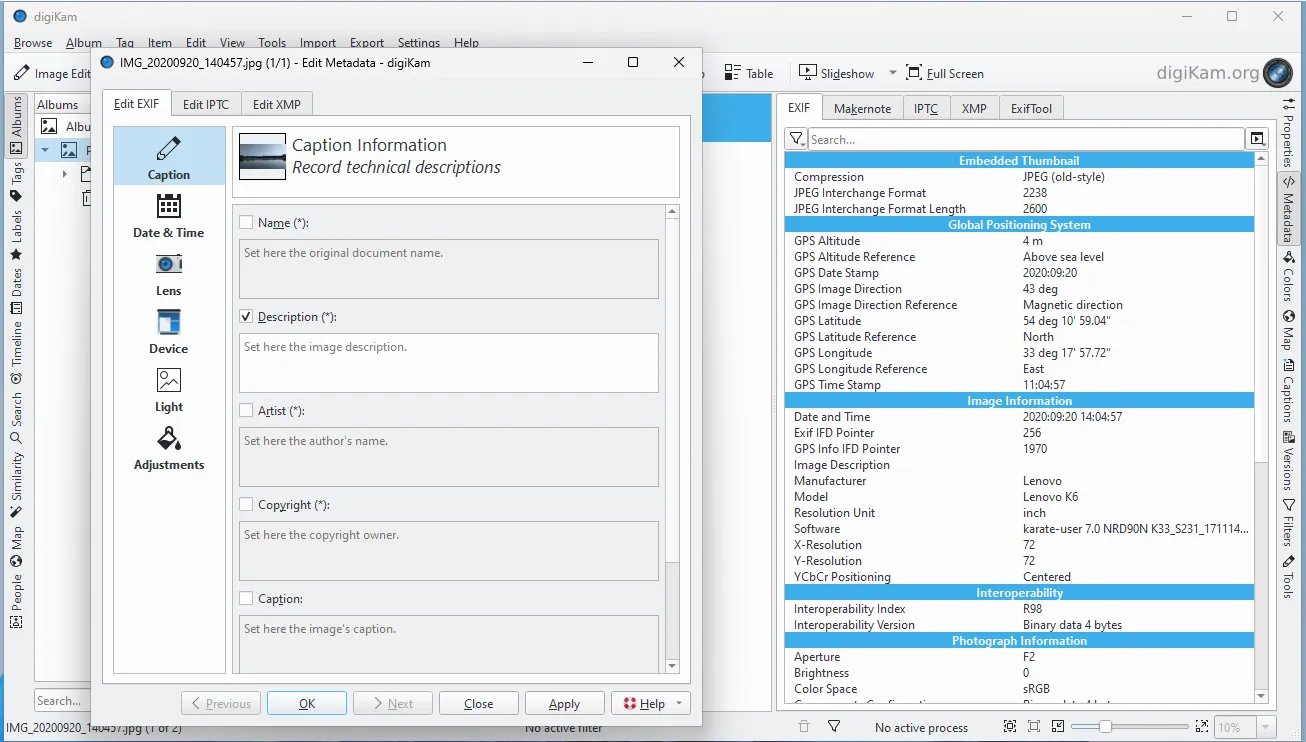
Task: Click the albums Search field
Action: pos(62,701)
